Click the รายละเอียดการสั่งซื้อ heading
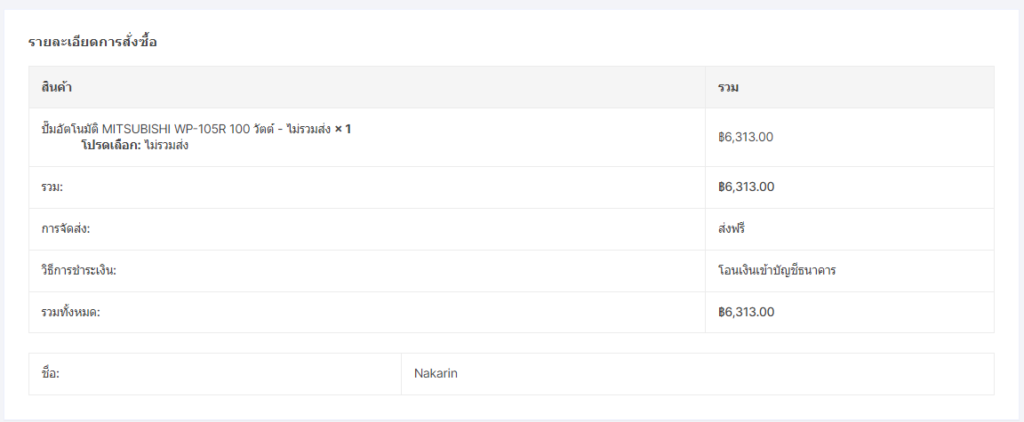 pos(93,42)
